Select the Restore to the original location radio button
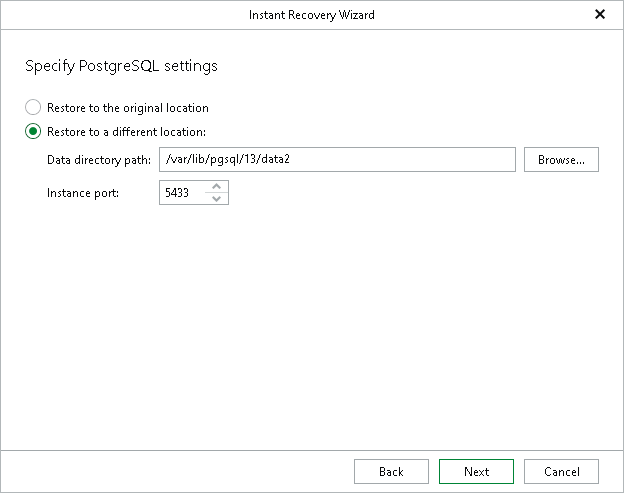 [x=34, y=108]
